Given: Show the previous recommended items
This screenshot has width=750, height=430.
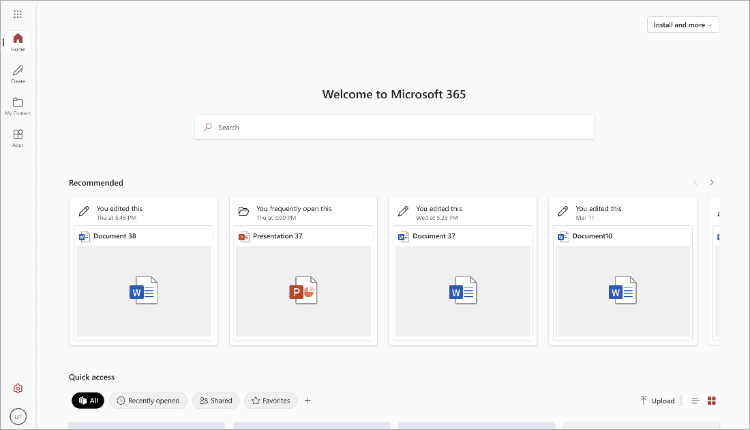Looking at the screenshot, I should [x=695, y=182].
